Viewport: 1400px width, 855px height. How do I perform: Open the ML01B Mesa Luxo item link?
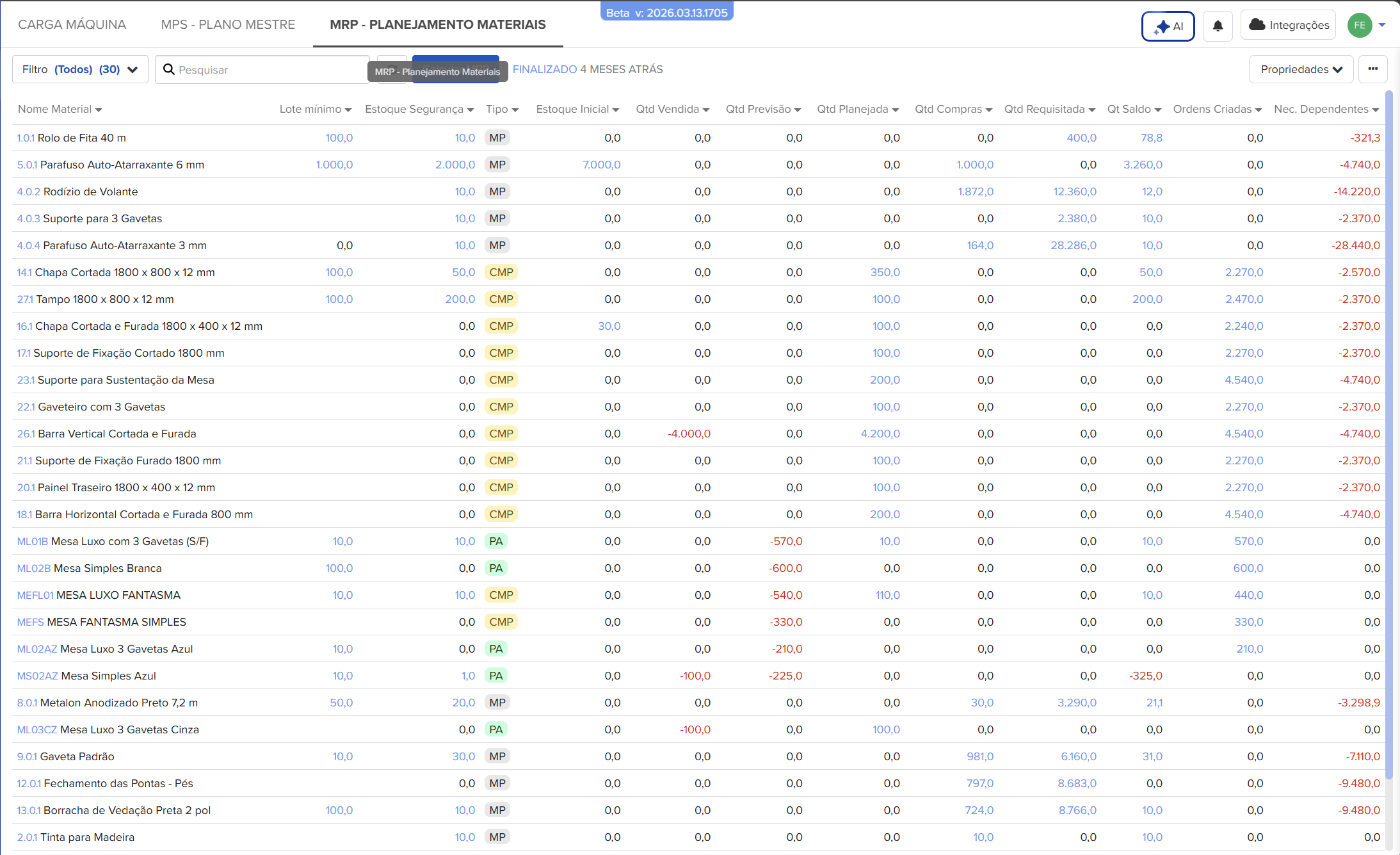32,541
